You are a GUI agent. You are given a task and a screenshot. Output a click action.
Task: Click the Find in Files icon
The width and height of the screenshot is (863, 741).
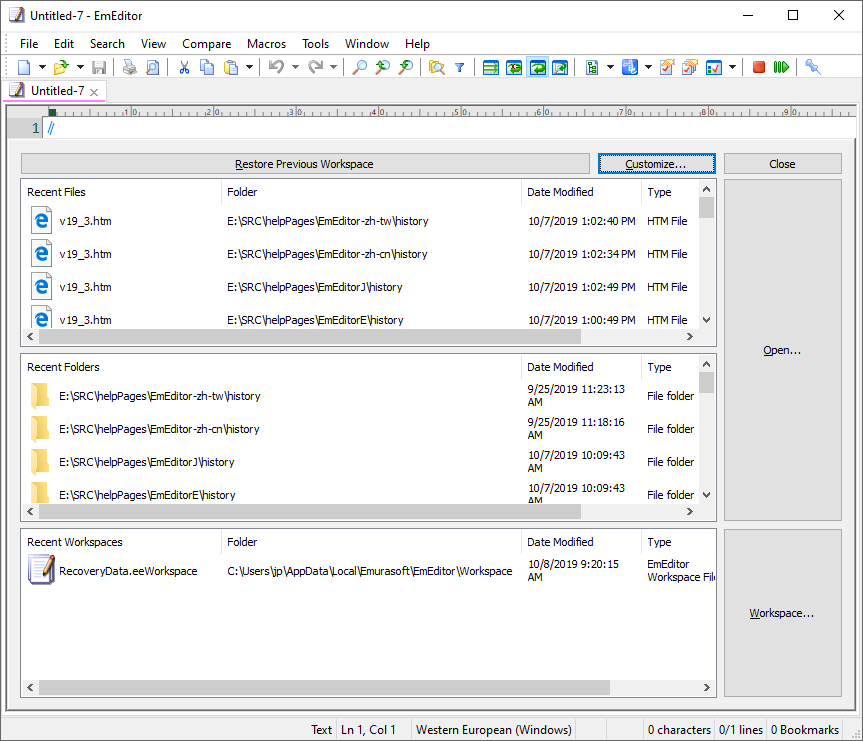coord(436,67)
